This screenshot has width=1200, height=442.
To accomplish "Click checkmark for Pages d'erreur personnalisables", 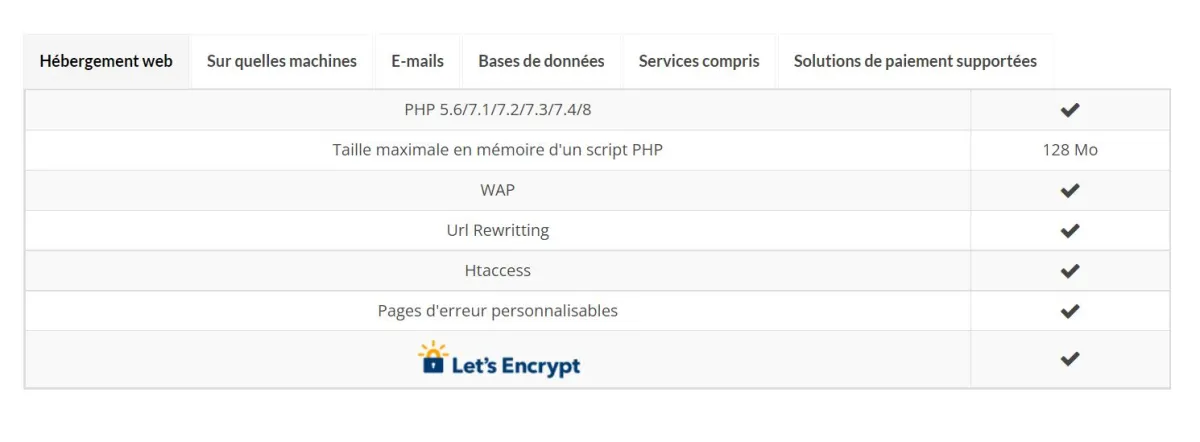I will pos(1069,311).
